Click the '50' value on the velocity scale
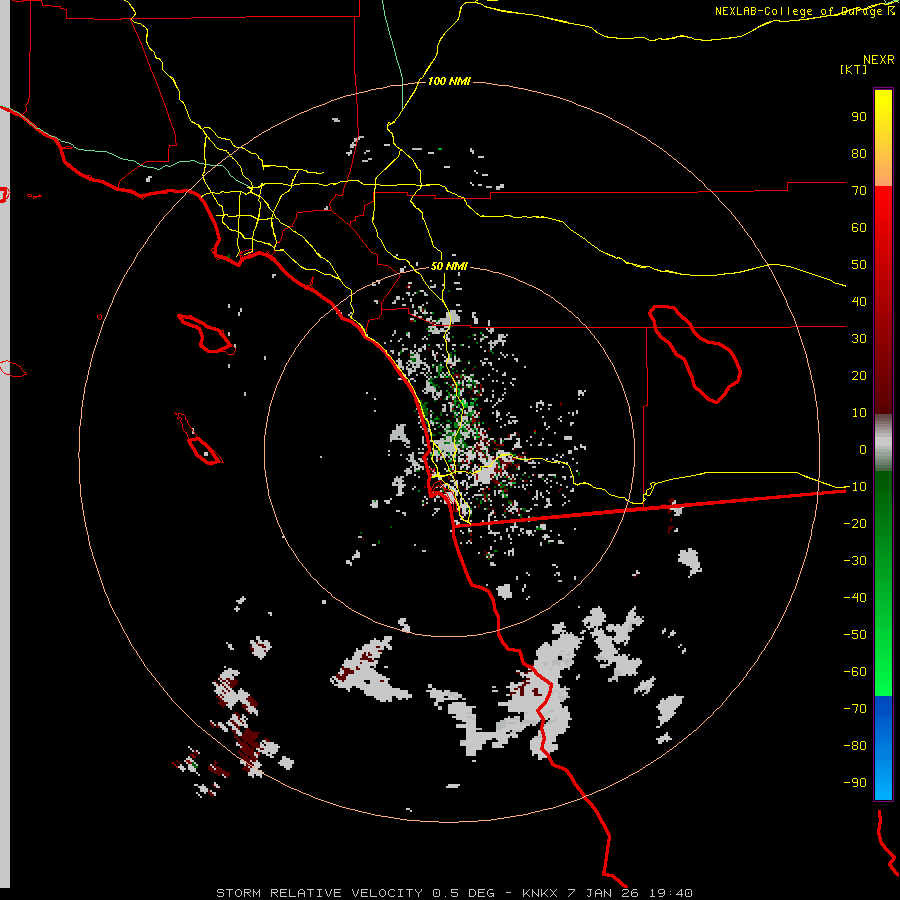 [x=859, y=265]
